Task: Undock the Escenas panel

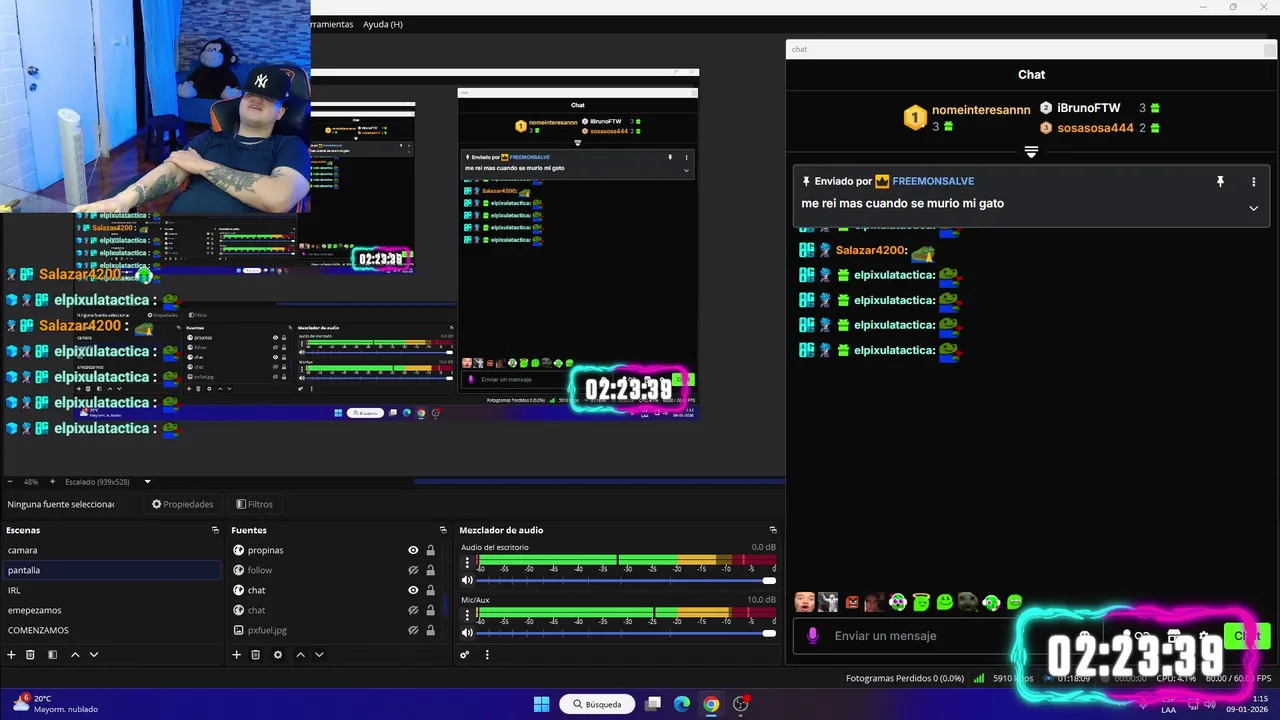Action: point(215,530)
